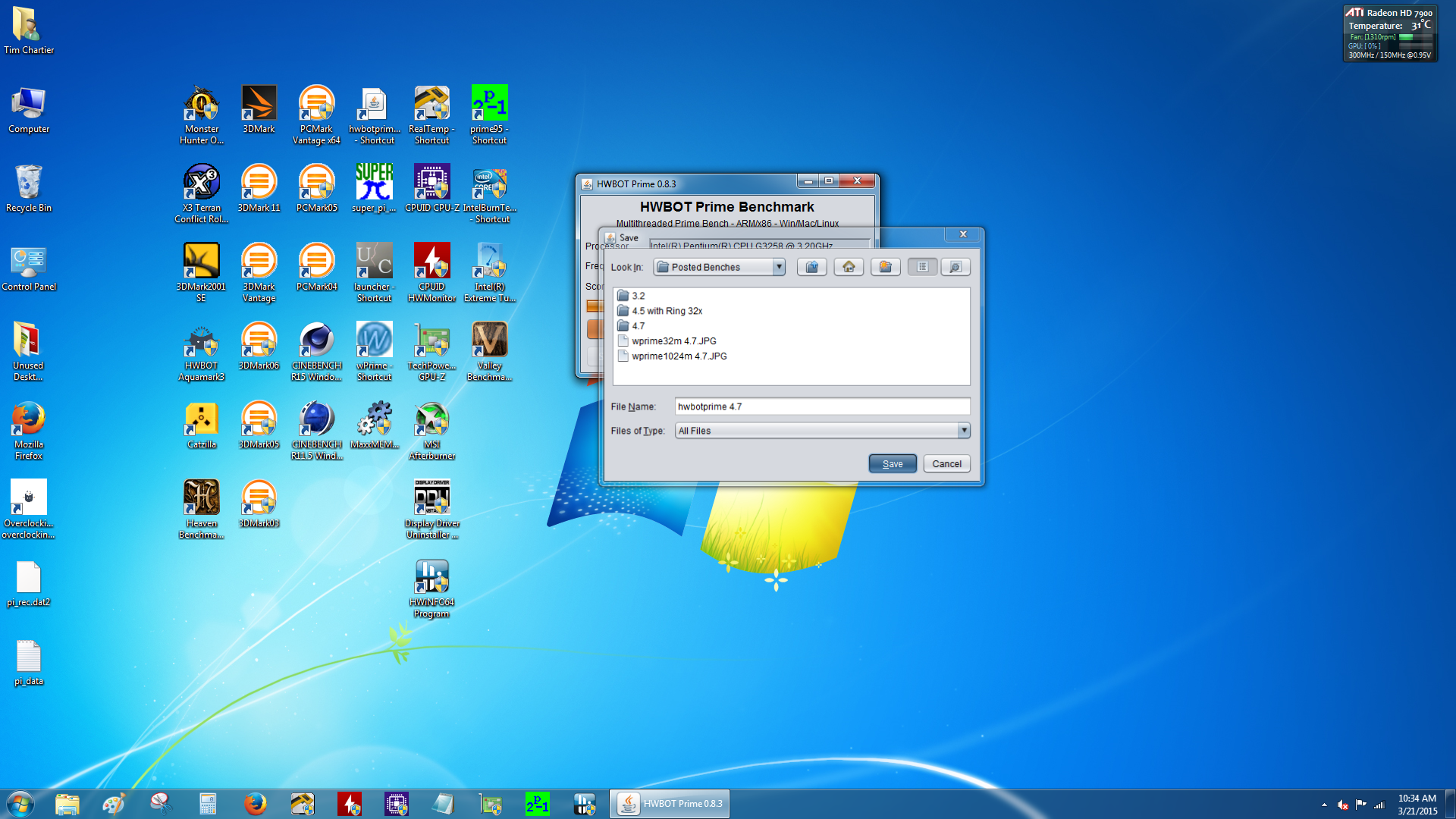Open super_pi desktop icon

[x=374, y=189]
